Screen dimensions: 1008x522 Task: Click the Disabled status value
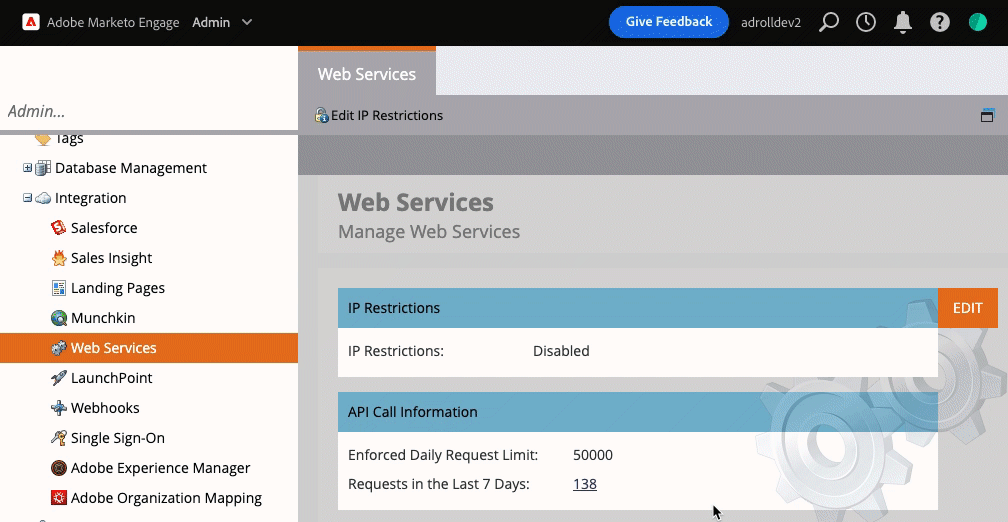pos(561,351)
